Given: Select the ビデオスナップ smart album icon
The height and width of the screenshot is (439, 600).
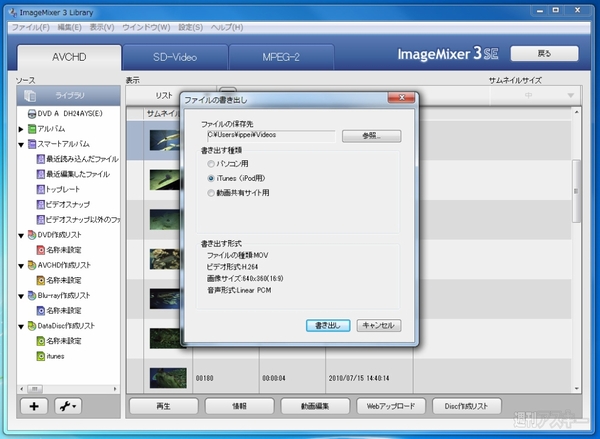Looking at the screenshot, I should point(37,203).
